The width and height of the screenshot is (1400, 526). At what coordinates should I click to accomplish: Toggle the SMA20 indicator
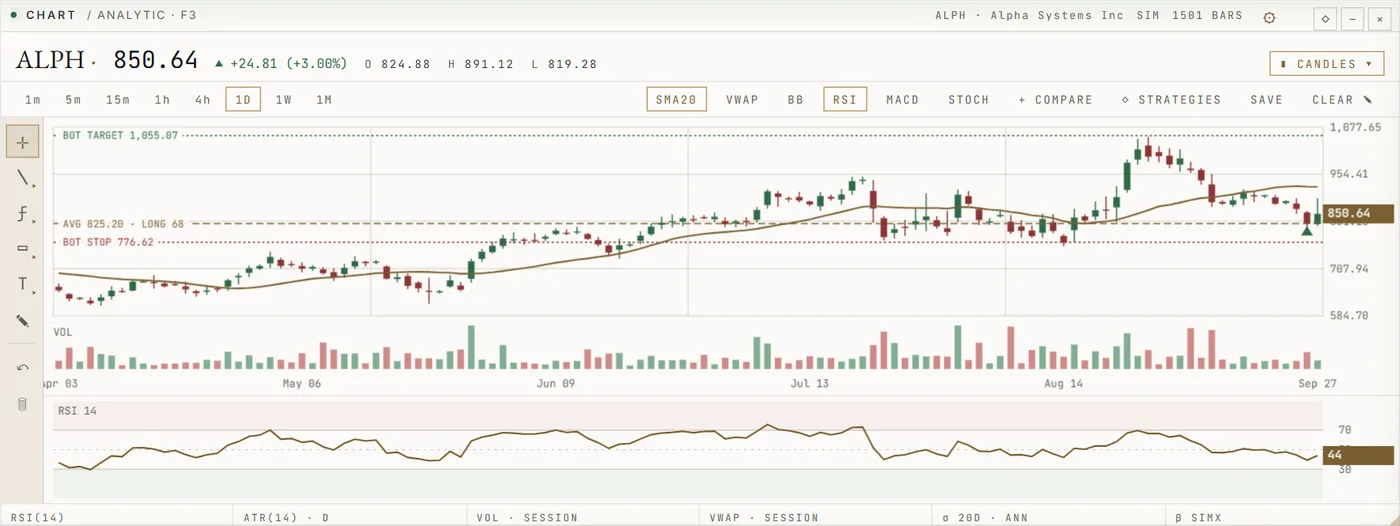pyautogui.click(x=676, y=100)
